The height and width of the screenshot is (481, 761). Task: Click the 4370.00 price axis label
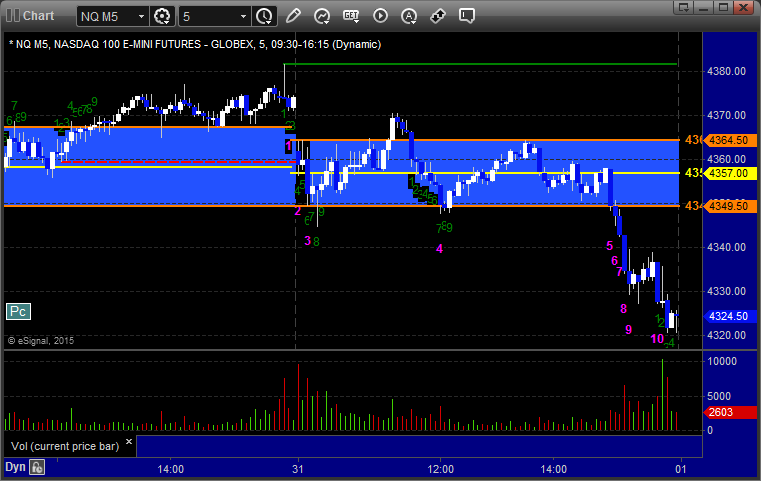(x=726, y=116)
